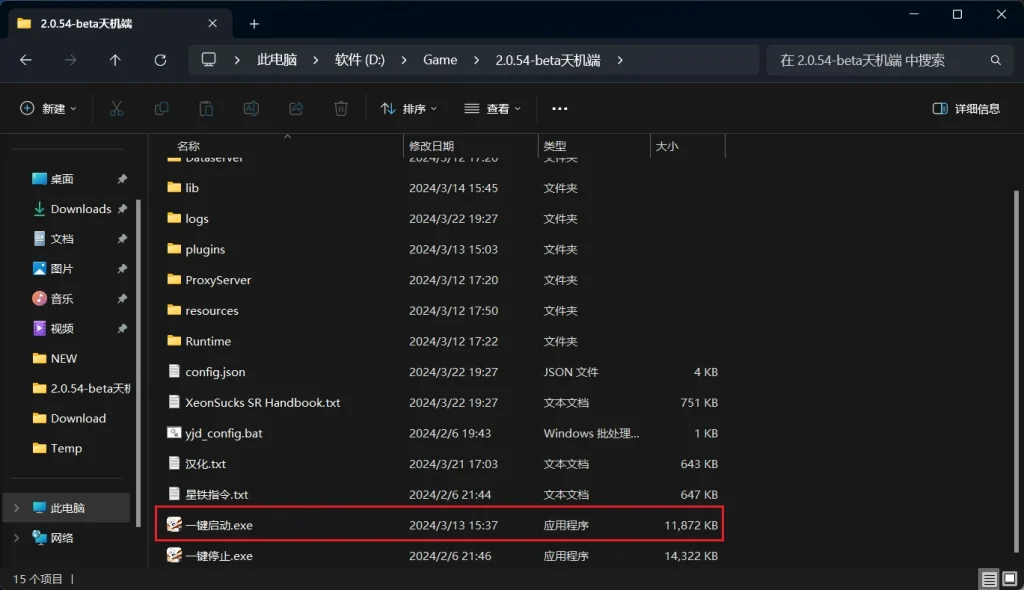Click the Delete trash bin icon
1024x590 pixels.
(341, 108)
